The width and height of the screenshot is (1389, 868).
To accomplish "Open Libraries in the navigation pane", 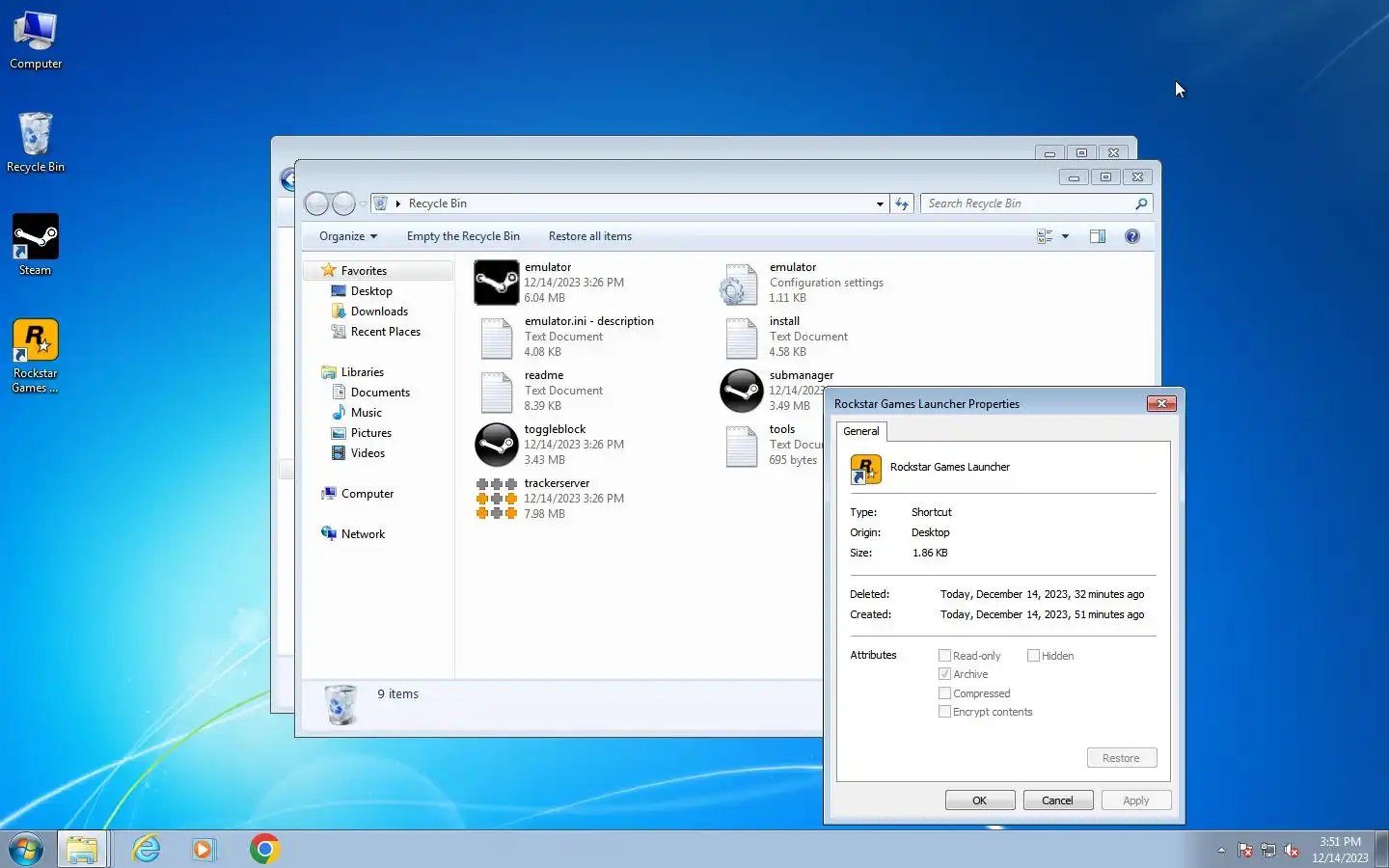I will 362,372.
